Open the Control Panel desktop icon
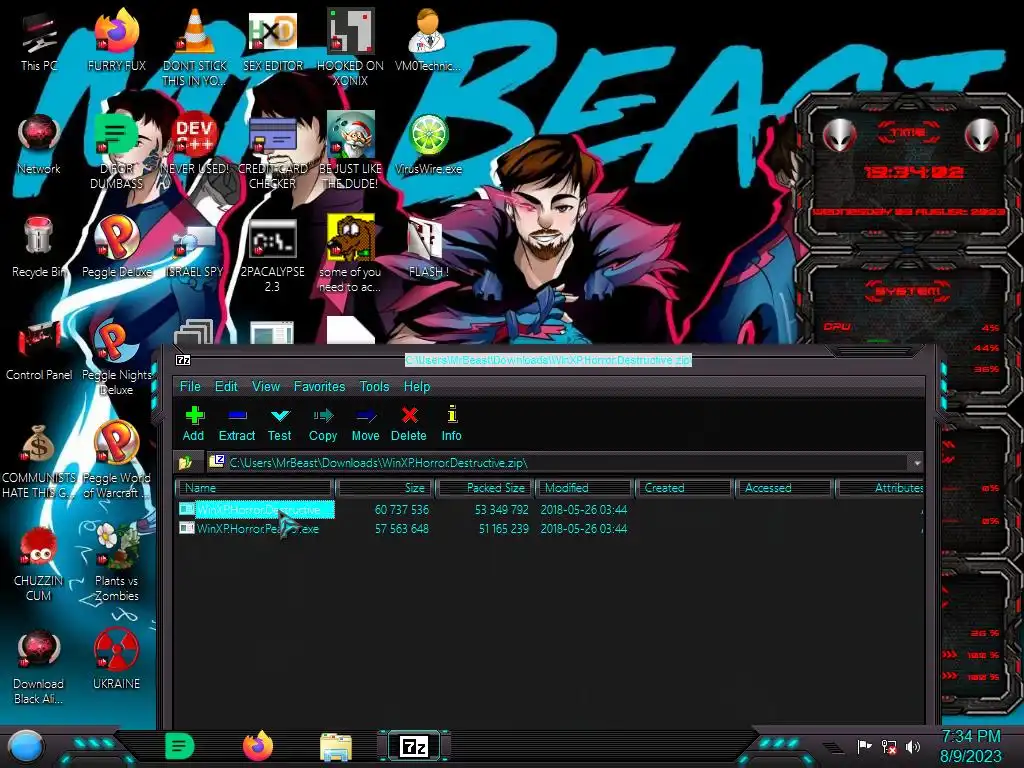Image resolution: width=1024 pixels, height=768 pixels. coord(39,350)
